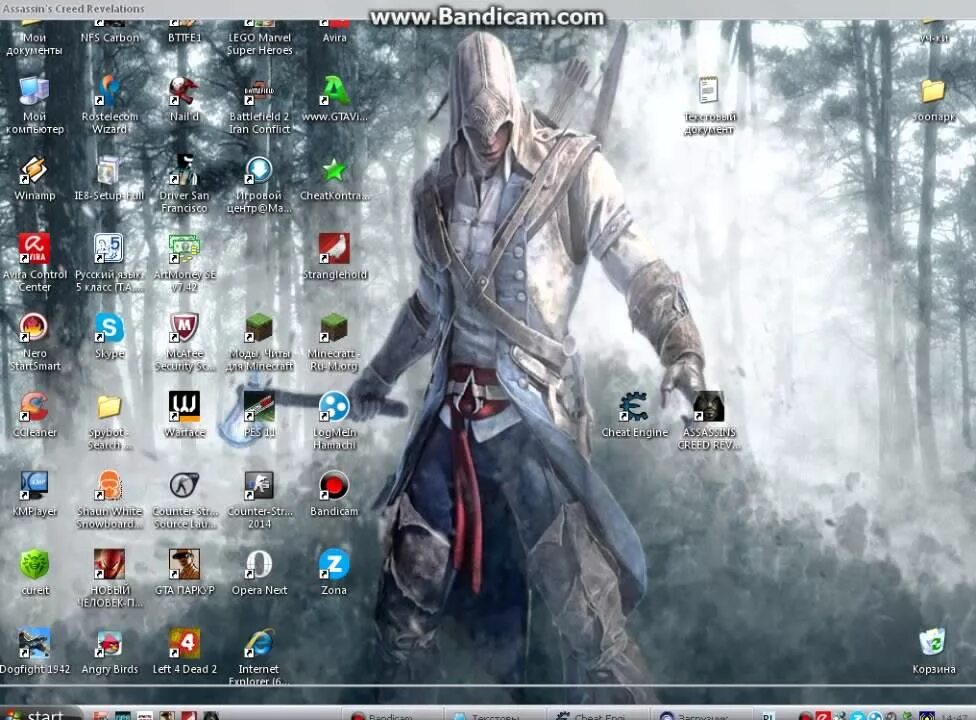The height and width of the screenshot is (720, 976).
Task: Launch CCleaner from the desktop
Action: 34,407
